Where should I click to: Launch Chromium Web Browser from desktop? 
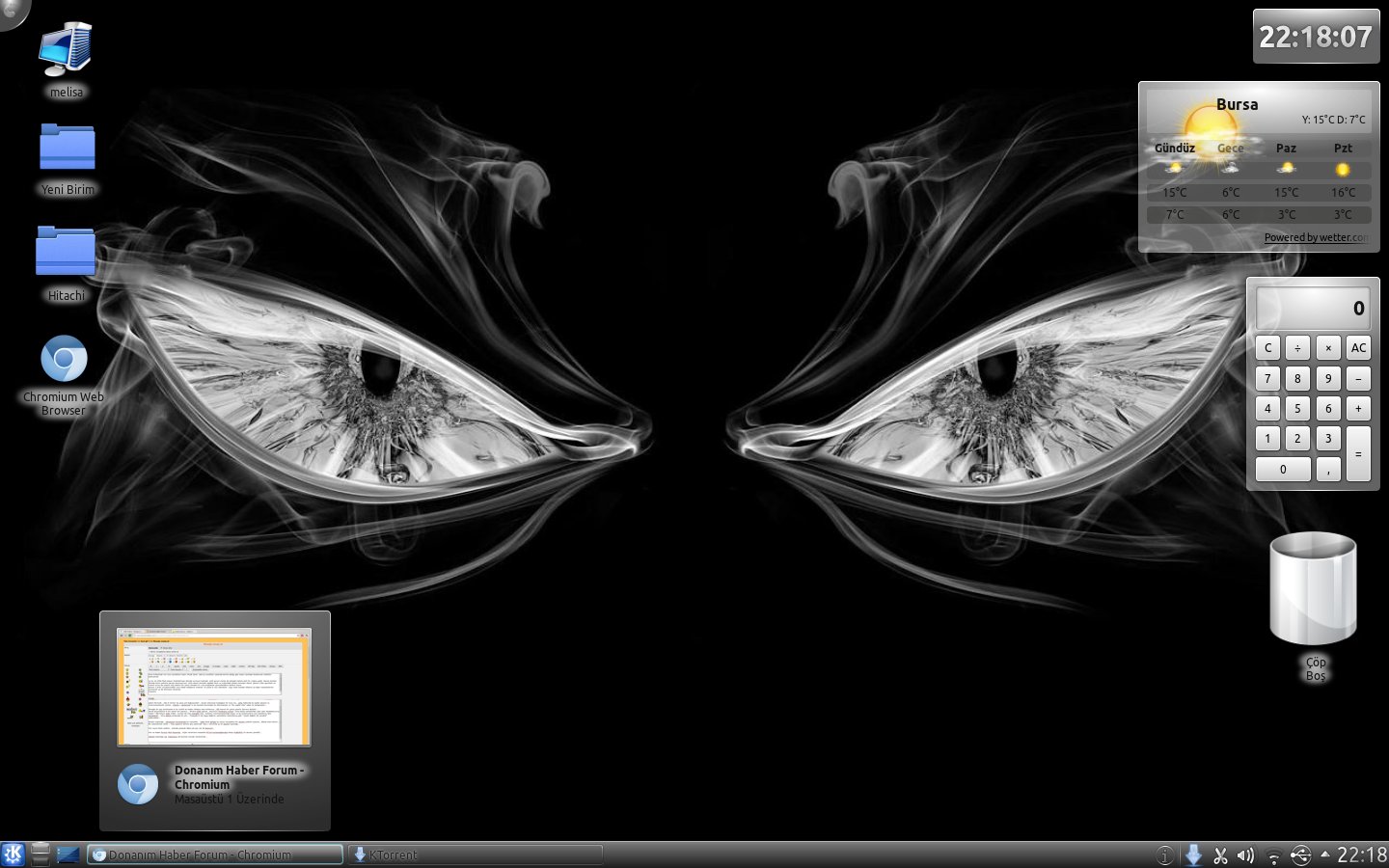click(64, 360)
